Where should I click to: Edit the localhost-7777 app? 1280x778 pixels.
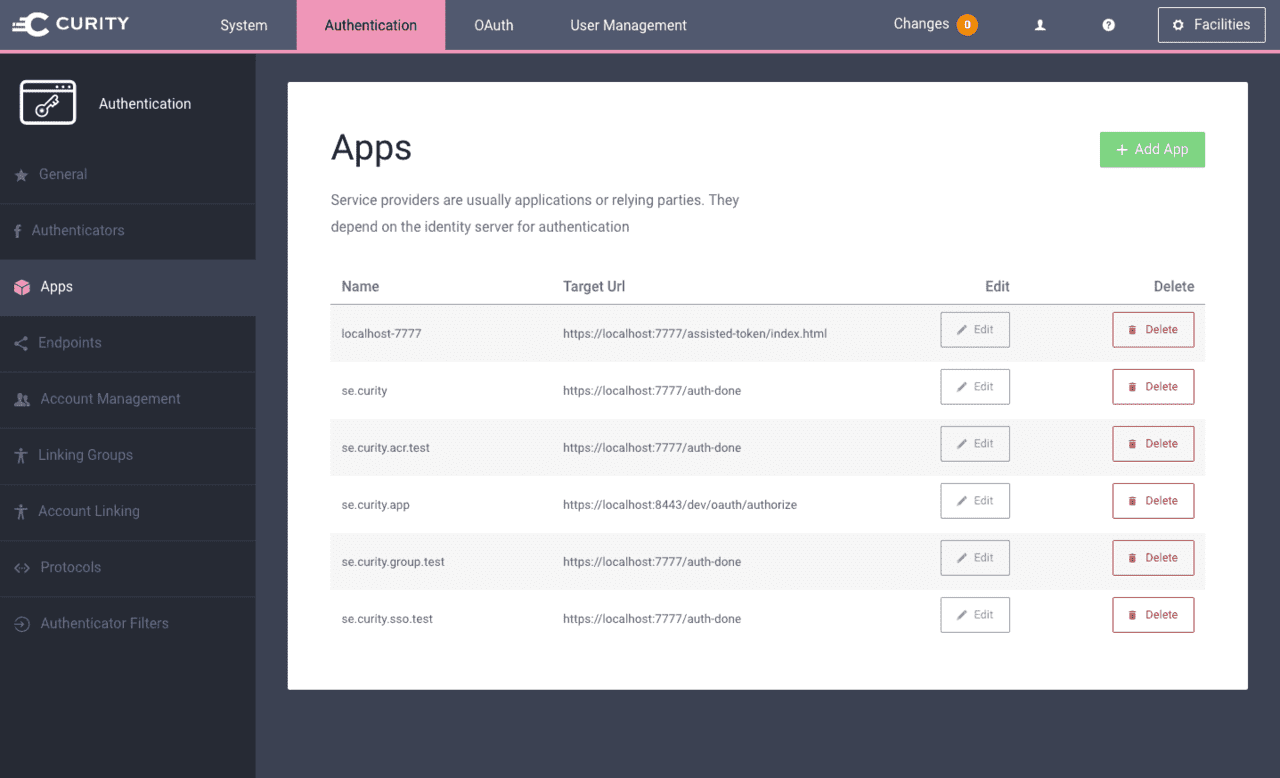pyautogui.click(x=975, y=330)
